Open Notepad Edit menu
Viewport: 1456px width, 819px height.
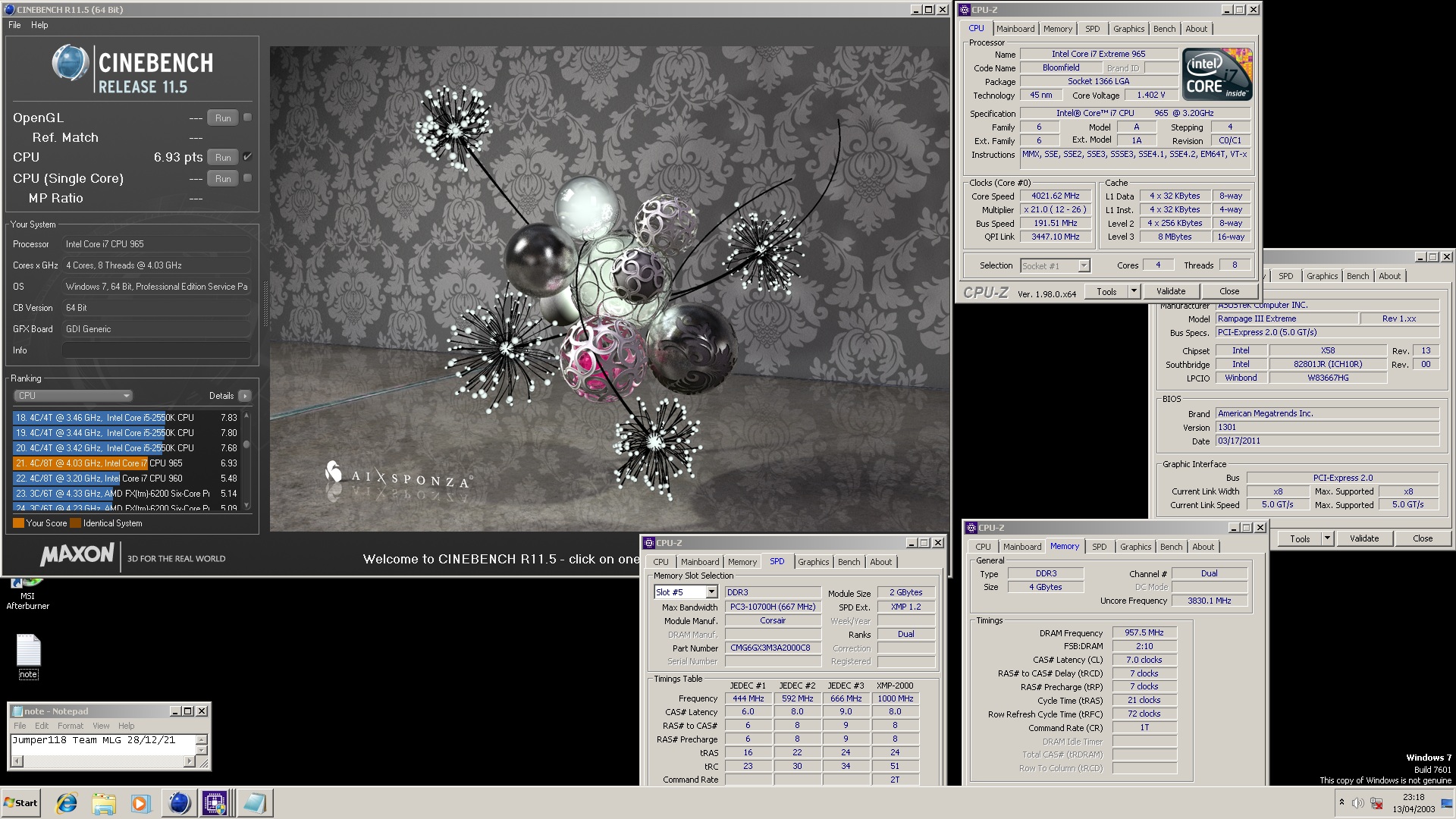(x=42, y=726)
